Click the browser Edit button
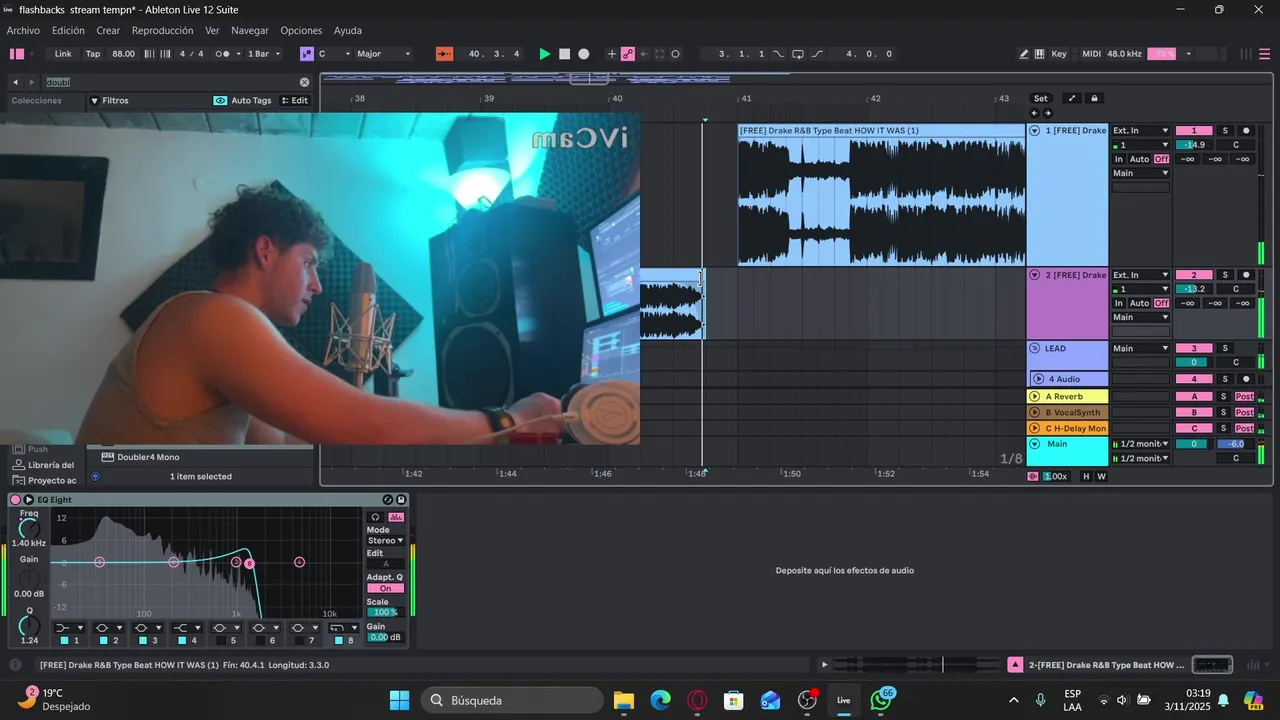The height and width of the screenshot is (720, 1280). tap(294, 100)
